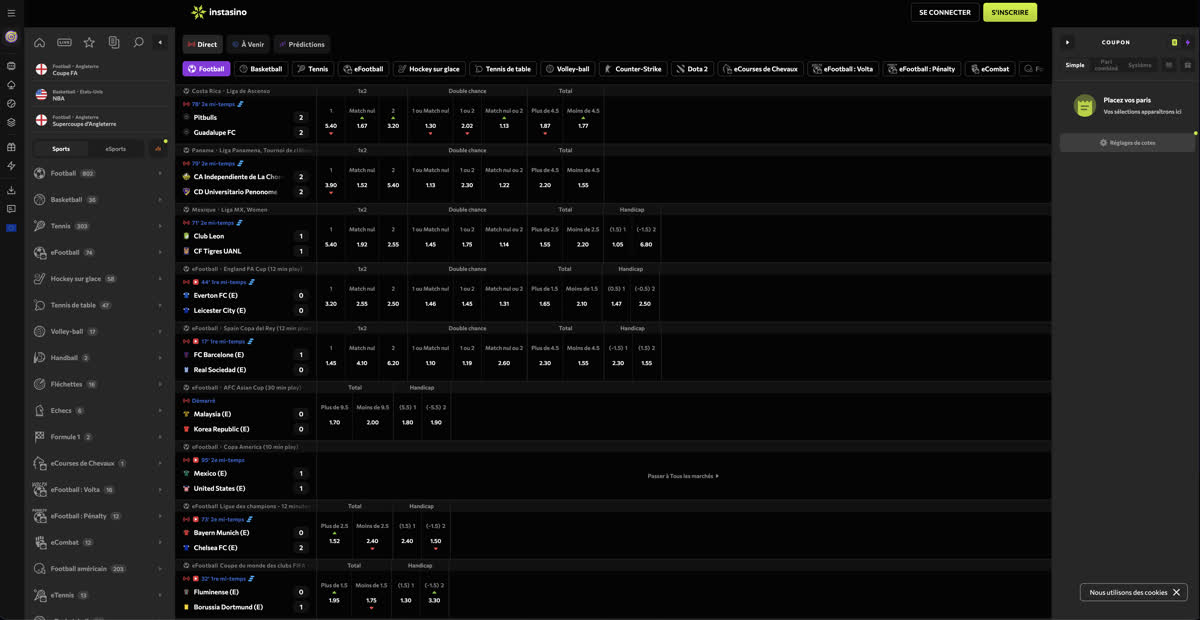
Task: Expand the Football américain sidebar category
Action: (x=98, y=569)
